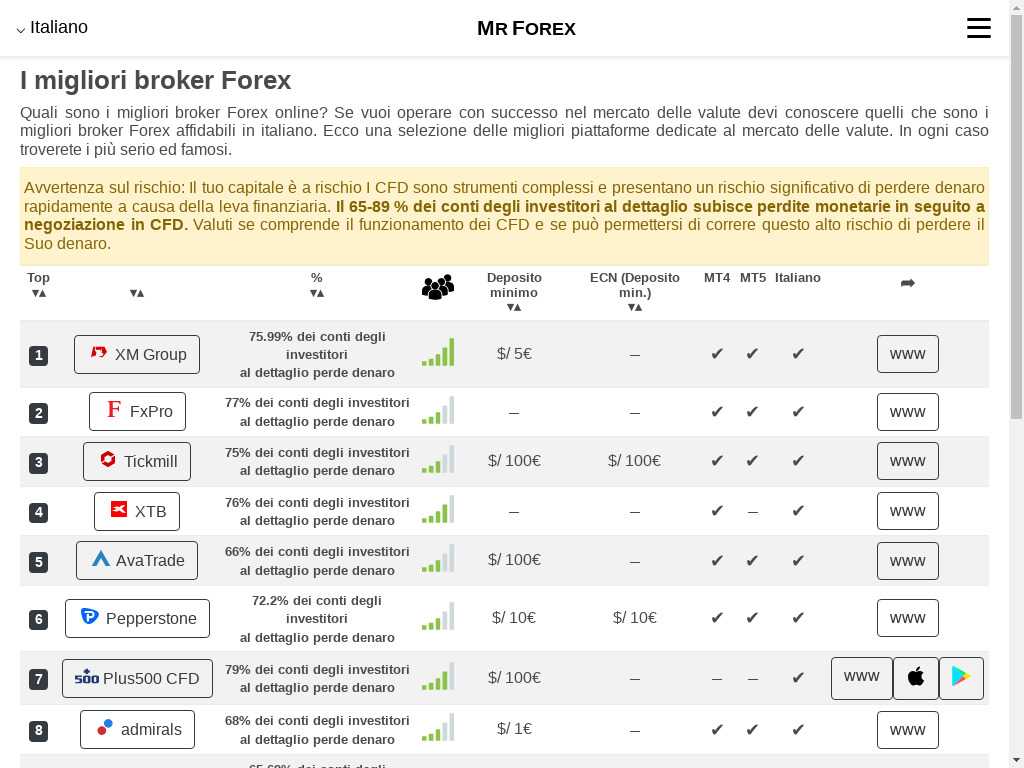Screen dimensions: 1024x768
Task: Sort table by Top rank arrows
Action: (39, 293)
